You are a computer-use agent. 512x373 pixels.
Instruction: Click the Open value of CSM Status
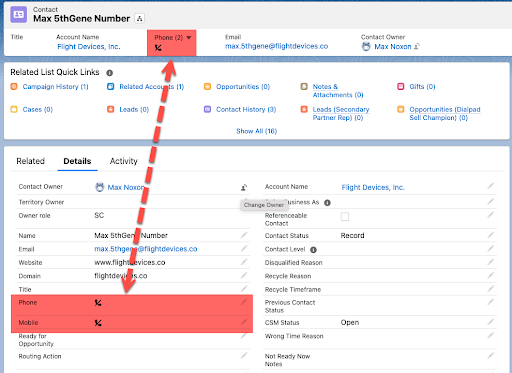tap(350, 322)
